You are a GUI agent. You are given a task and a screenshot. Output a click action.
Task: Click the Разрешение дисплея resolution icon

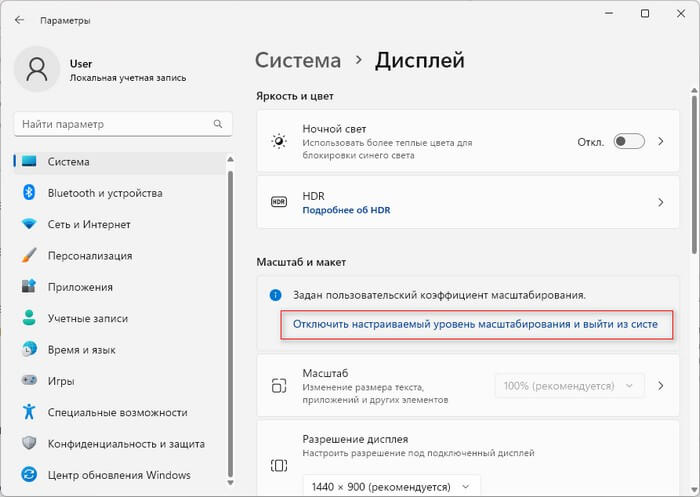click(x=279, y=466)
